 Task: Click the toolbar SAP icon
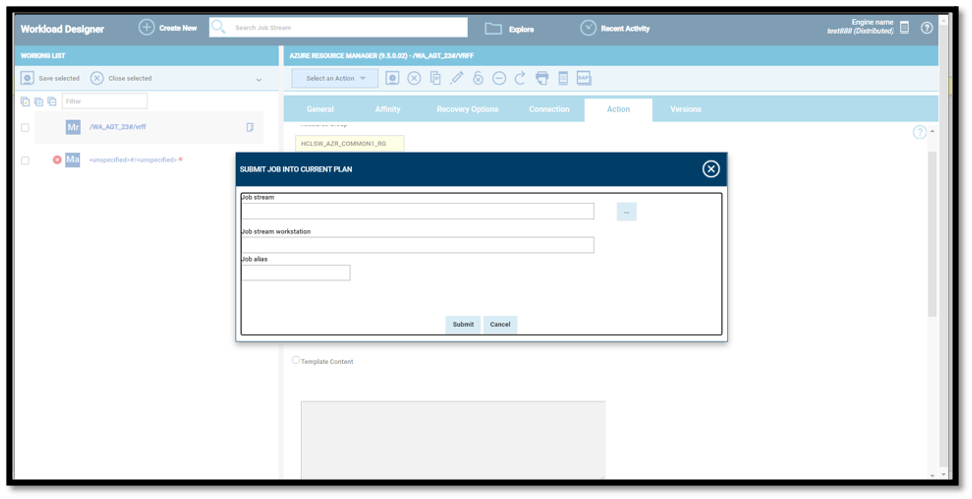(x=584, y=77)
